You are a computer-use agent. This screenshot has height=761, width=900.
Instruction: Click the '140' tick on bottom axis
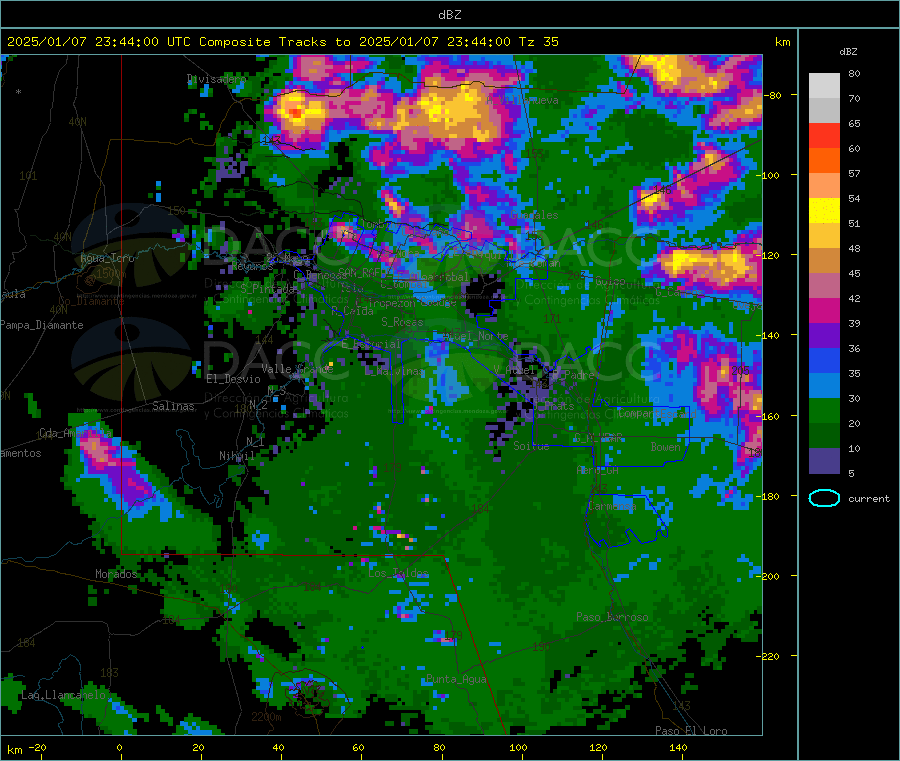(678, 747)
